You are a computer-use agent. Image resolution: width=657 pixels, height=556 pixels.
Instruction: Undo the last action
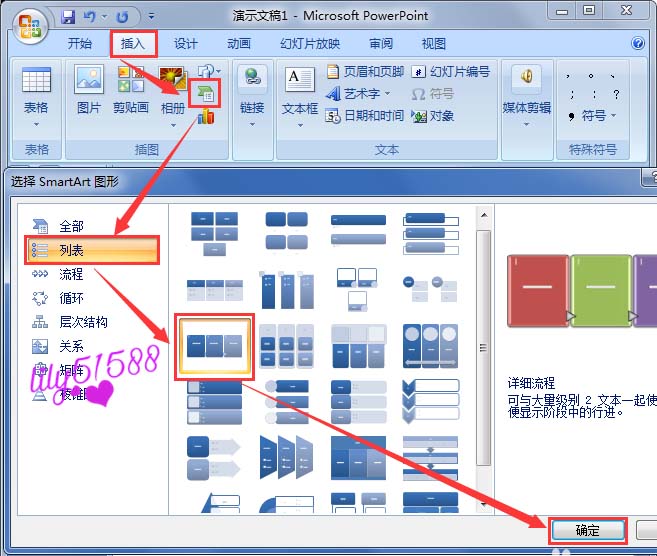click(89, 16)
